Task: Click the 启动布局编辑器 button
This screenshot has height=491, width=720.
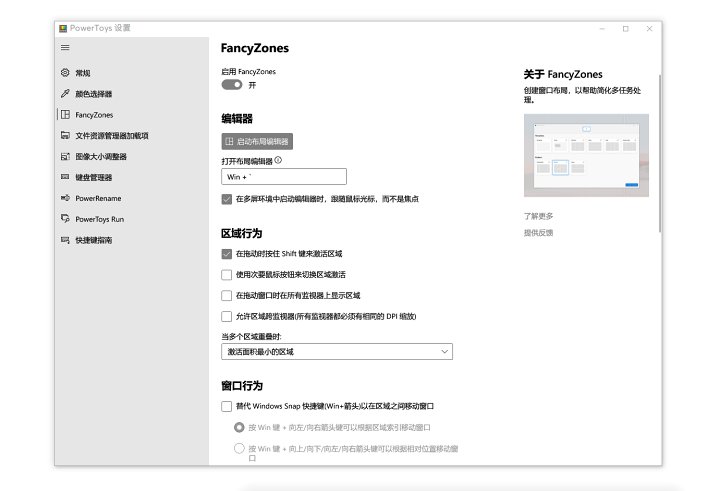Action: coord(257,142)
